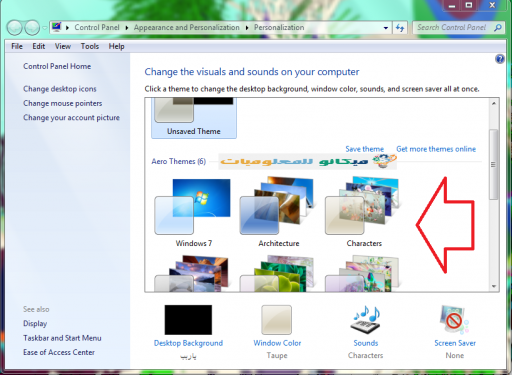This screenshot has height=375, width=512.
Task: Open the address bar history dropdown arrow
Action: click(x=386, y=28)
